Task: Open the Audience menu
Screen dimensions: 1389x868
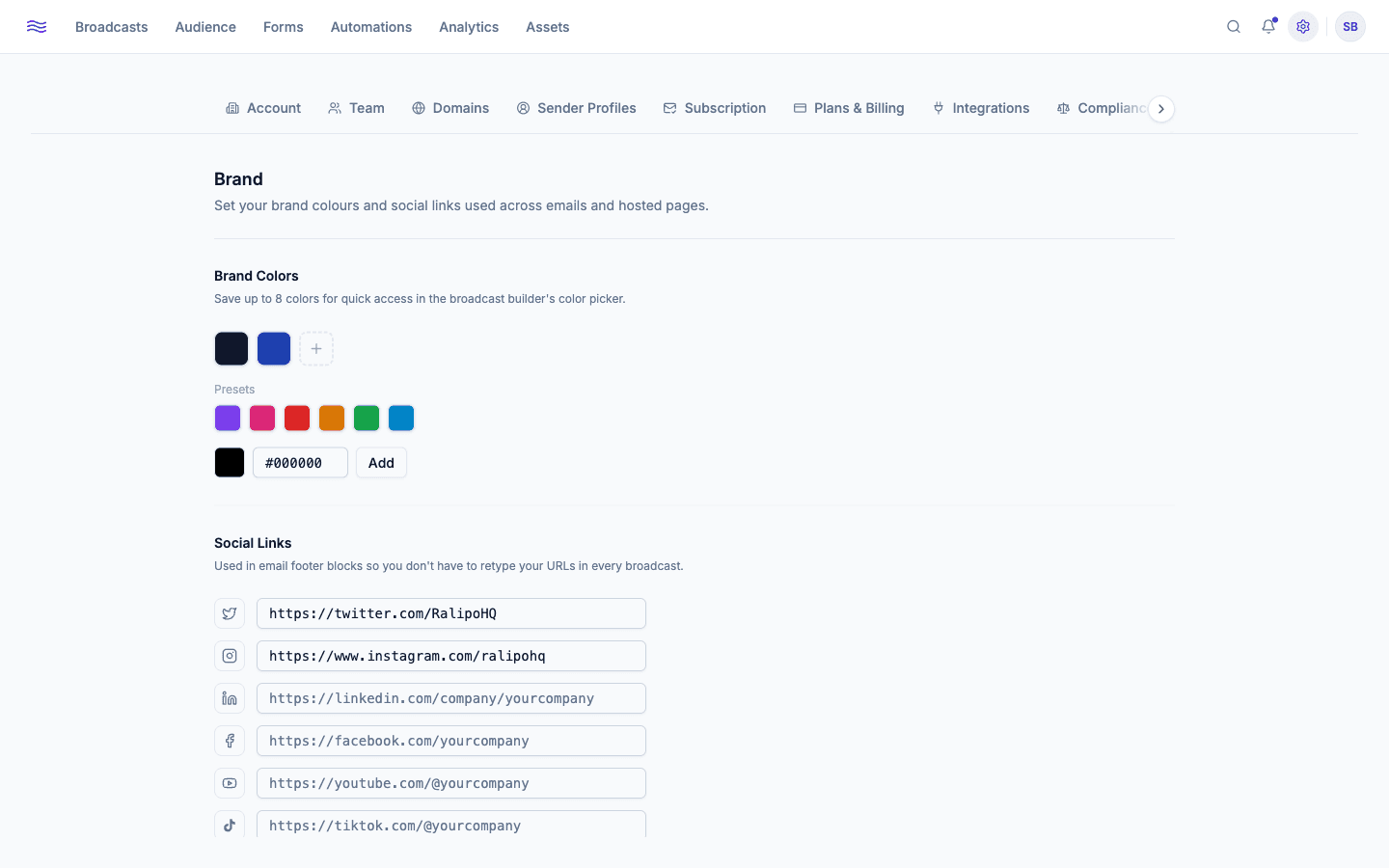Action: pyautogui.click(x=205, y=27)
